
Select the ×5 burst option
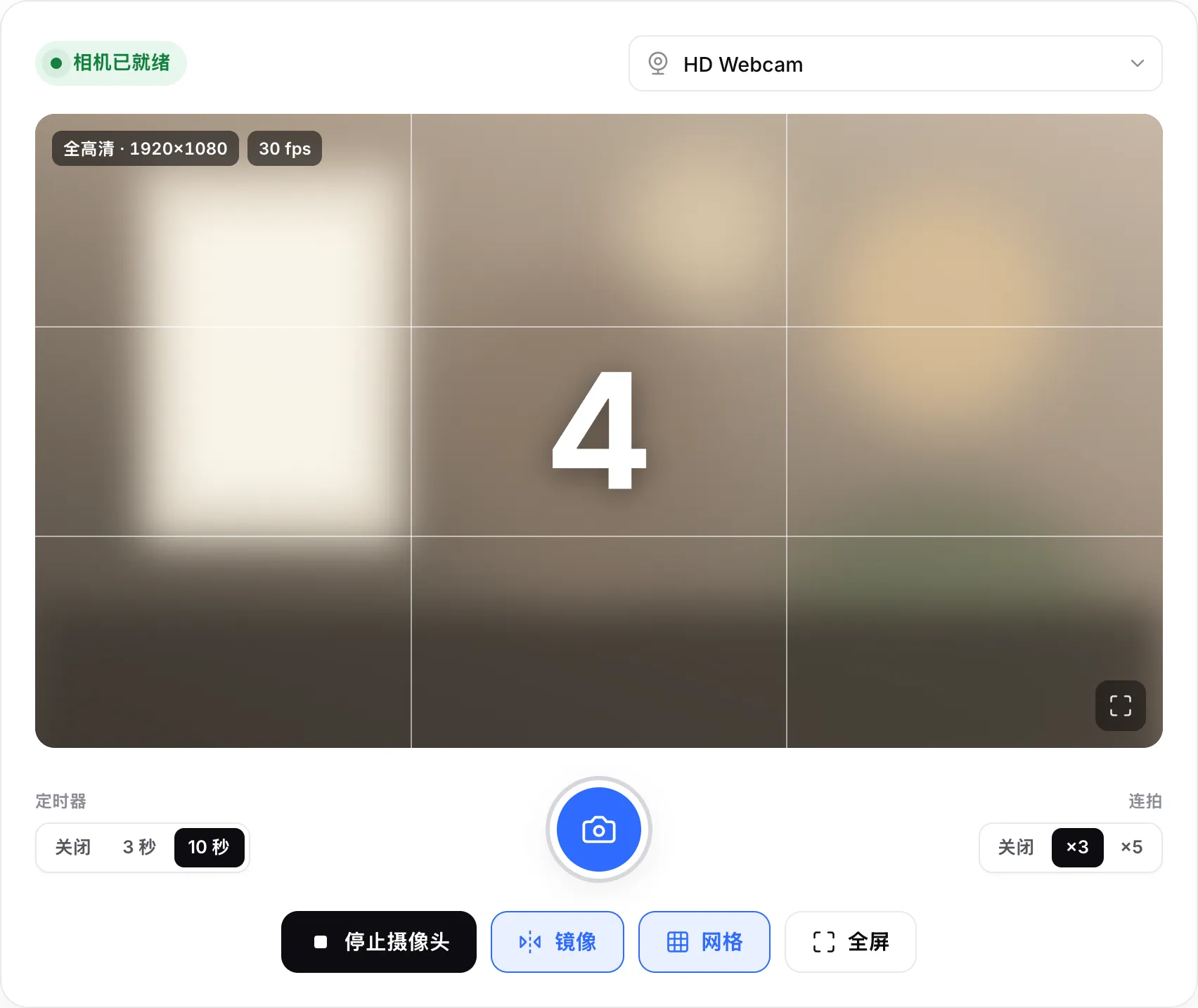[1132, 848]
